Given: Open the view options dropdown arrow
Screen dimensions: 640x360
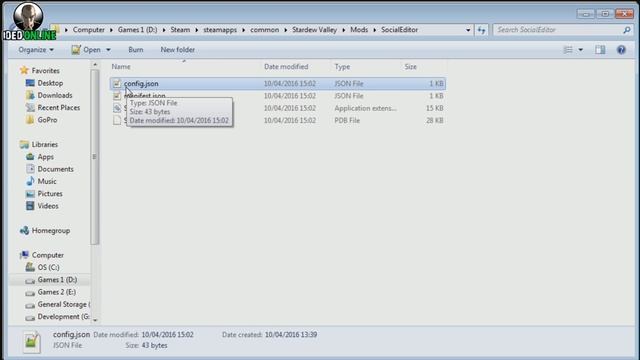Looking at the screenshot, I should coord(580,50).
